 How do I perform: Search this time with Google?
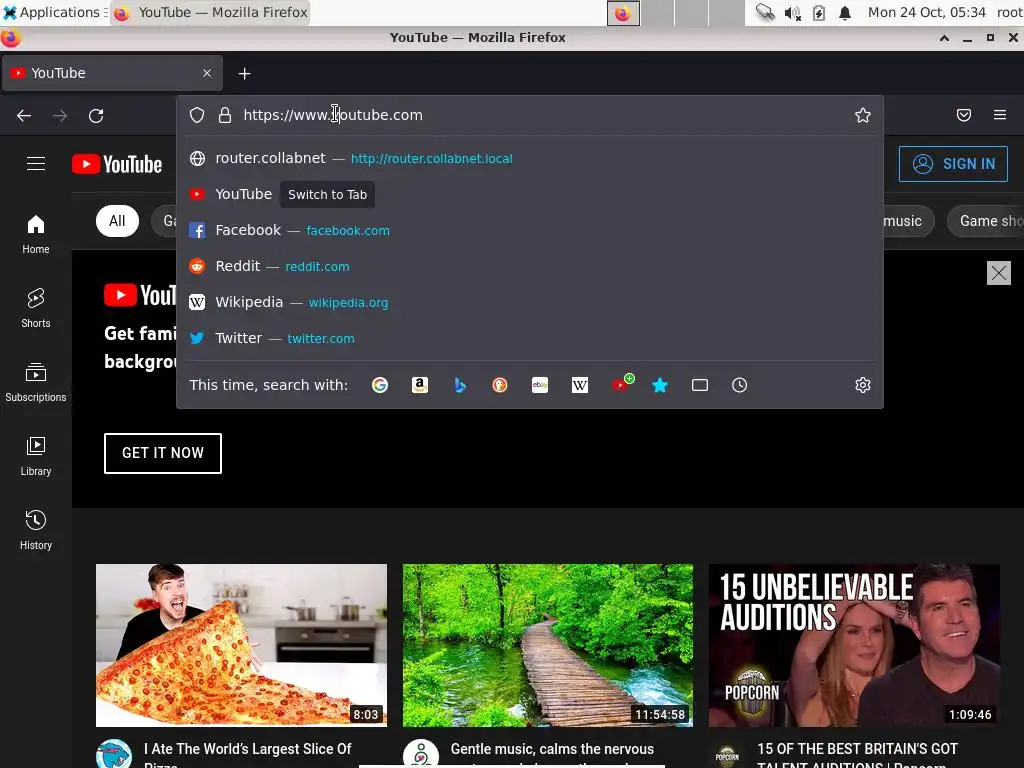tap(379, 385)
